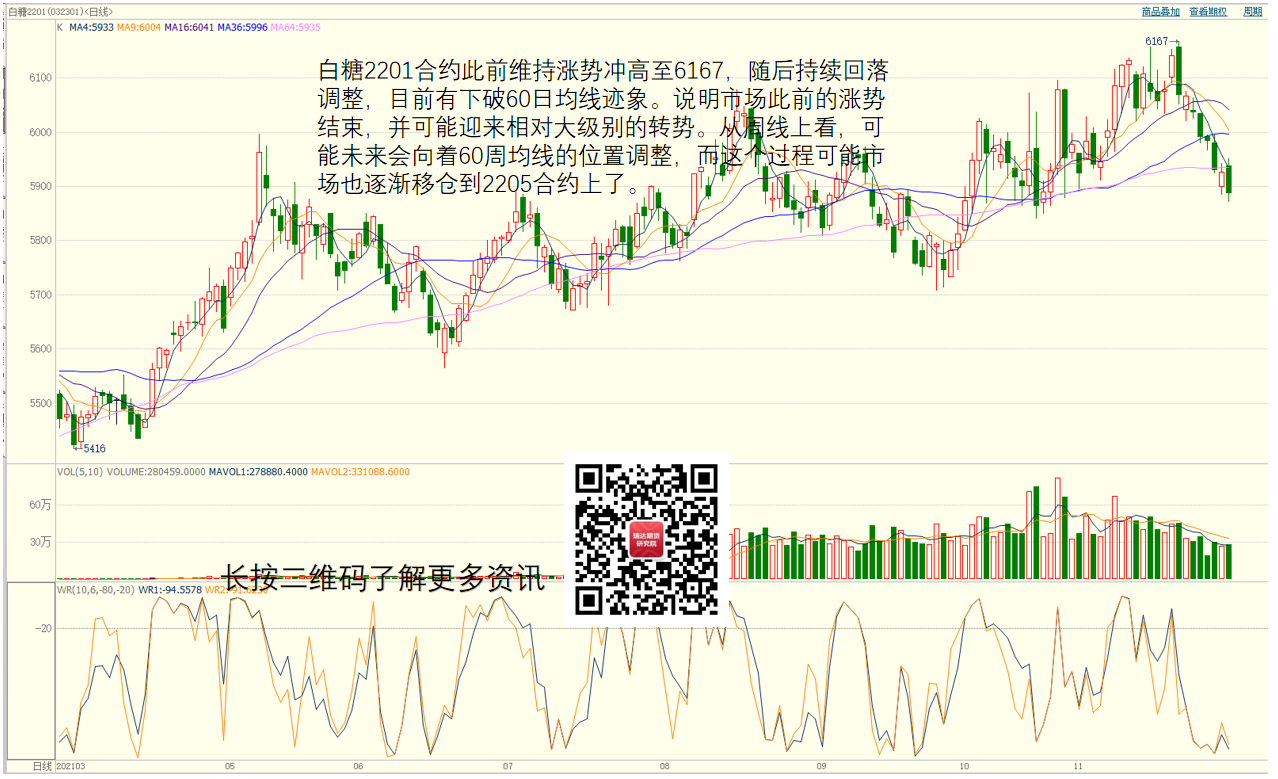
Task: Click the MA16:6041 moving average label
Action: [189, 28]
